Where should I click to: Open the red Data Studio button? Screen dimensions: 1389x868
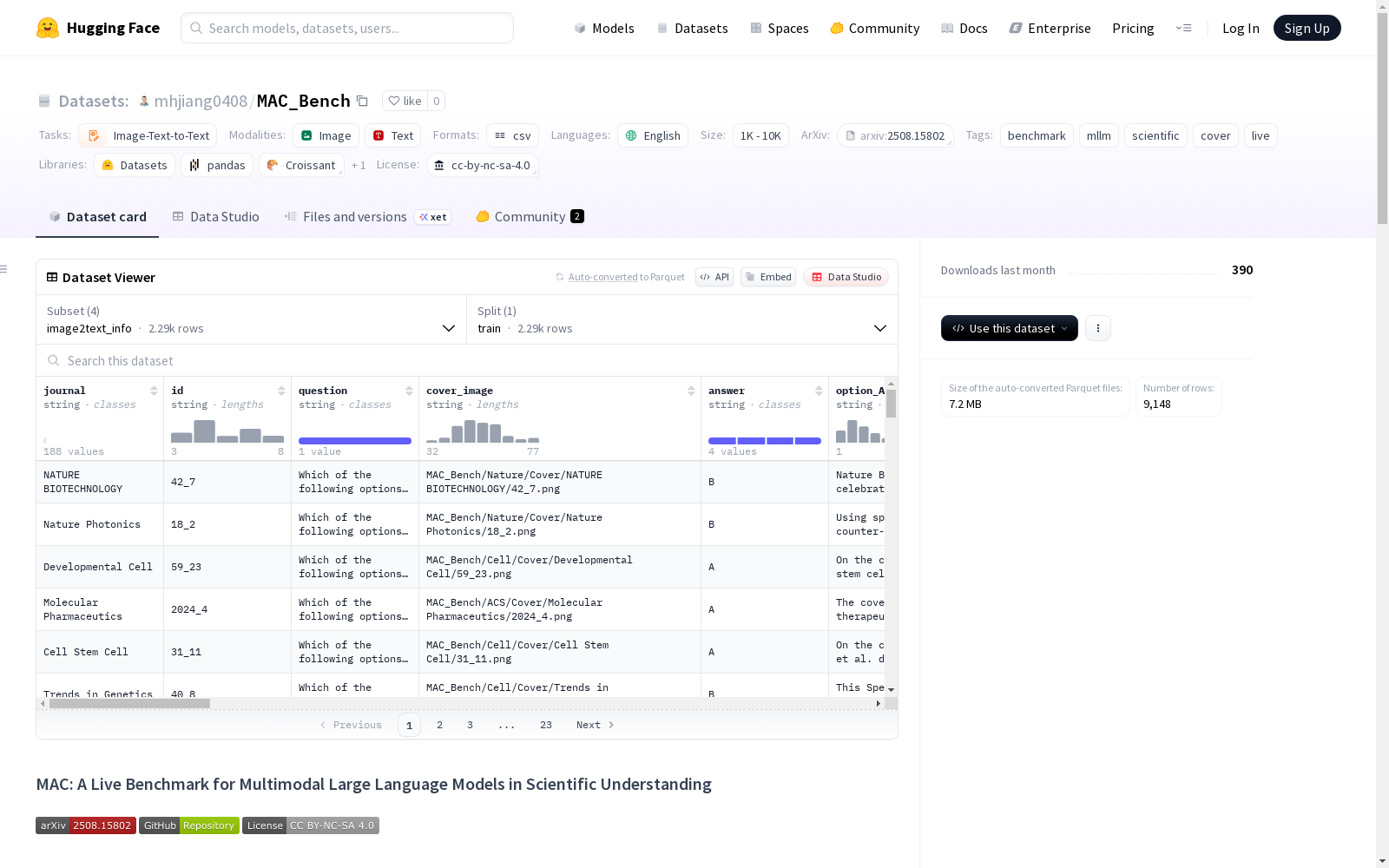click(846, 277)
